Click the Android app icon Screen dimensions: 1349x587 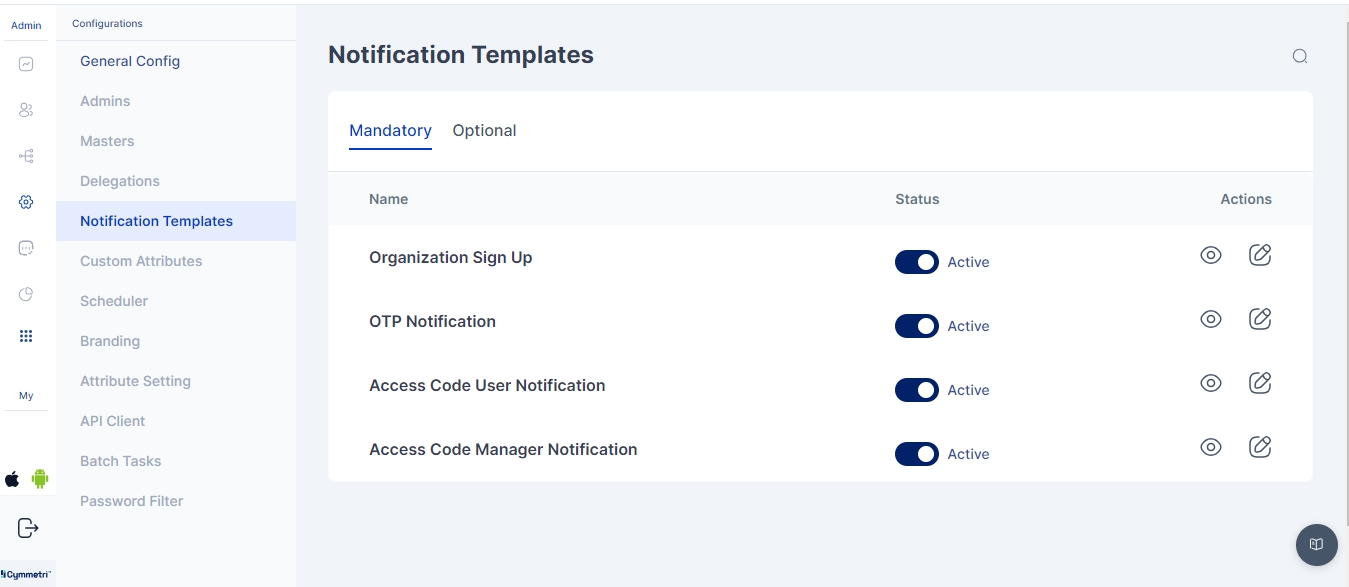(40, 479)
